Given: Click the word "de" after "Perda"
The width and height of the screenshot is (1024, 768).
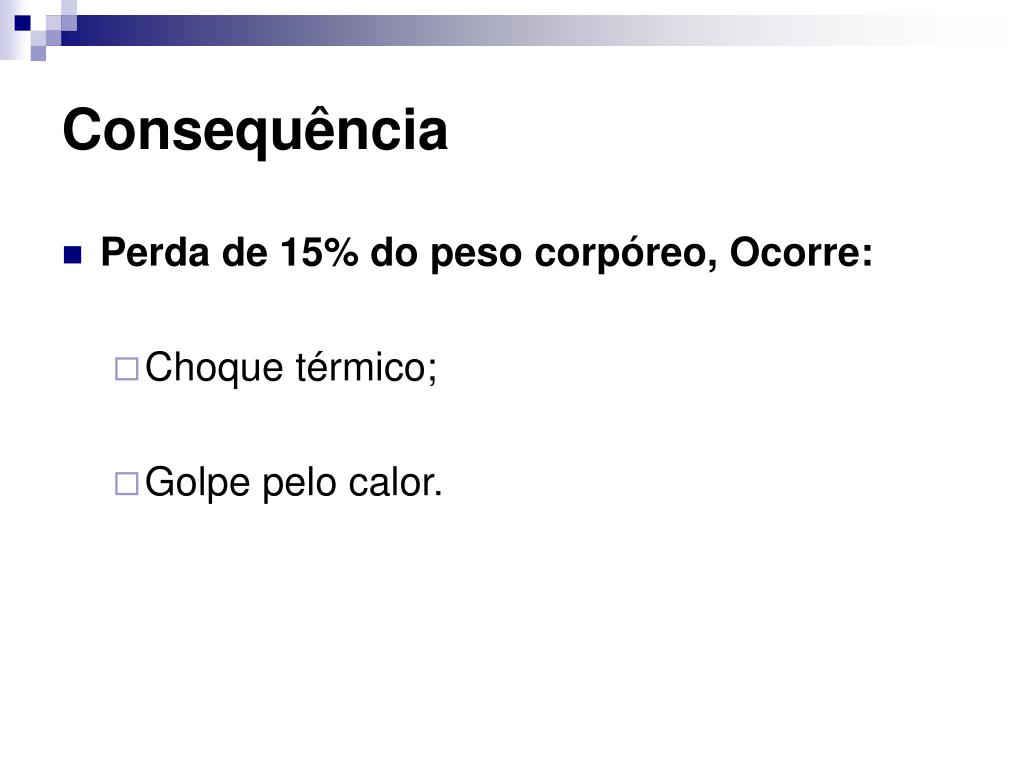Looking at the screenshot, I should [x=245, y=253].
